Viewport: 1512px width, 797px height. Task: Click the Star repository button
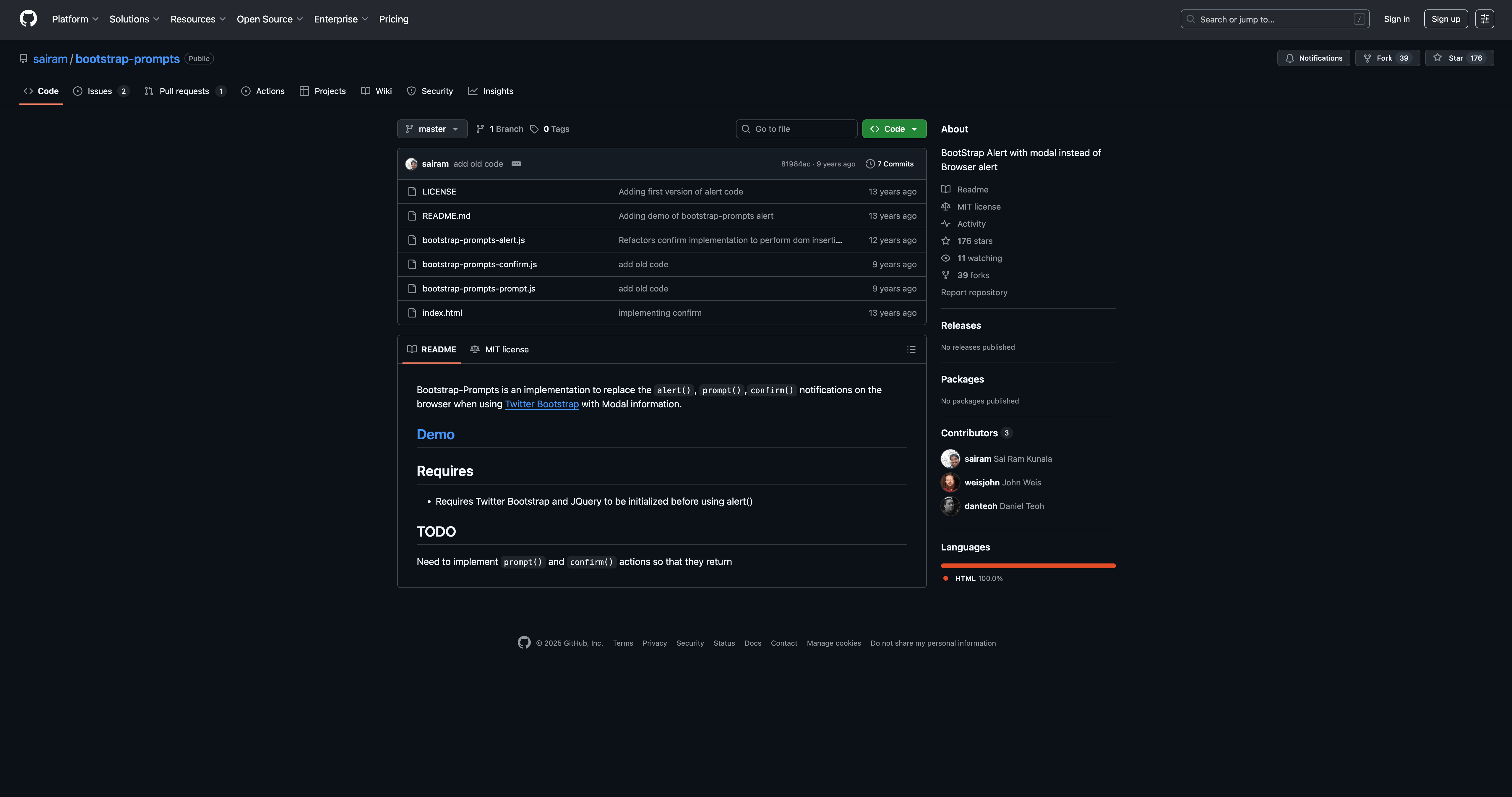(1459, 58)
